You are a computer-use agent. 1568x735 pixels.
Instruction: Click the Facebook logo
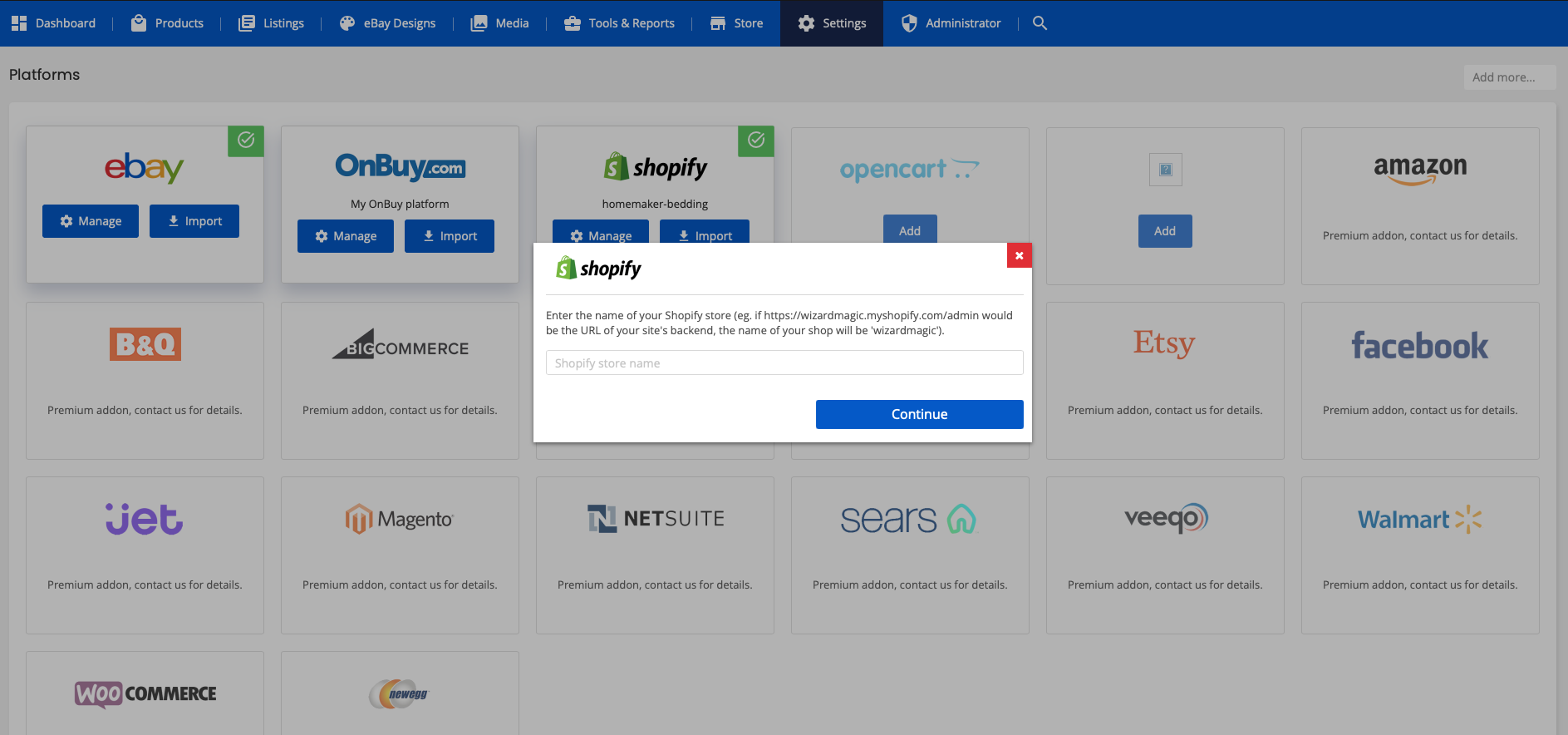tap(1420, 346)
